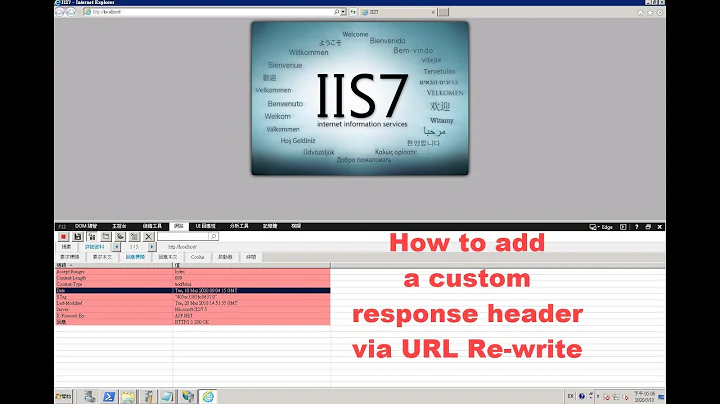Click the sixth icon in the network toolbar
720x404 pixels.
pyautogui.click(x=135, y=236)
